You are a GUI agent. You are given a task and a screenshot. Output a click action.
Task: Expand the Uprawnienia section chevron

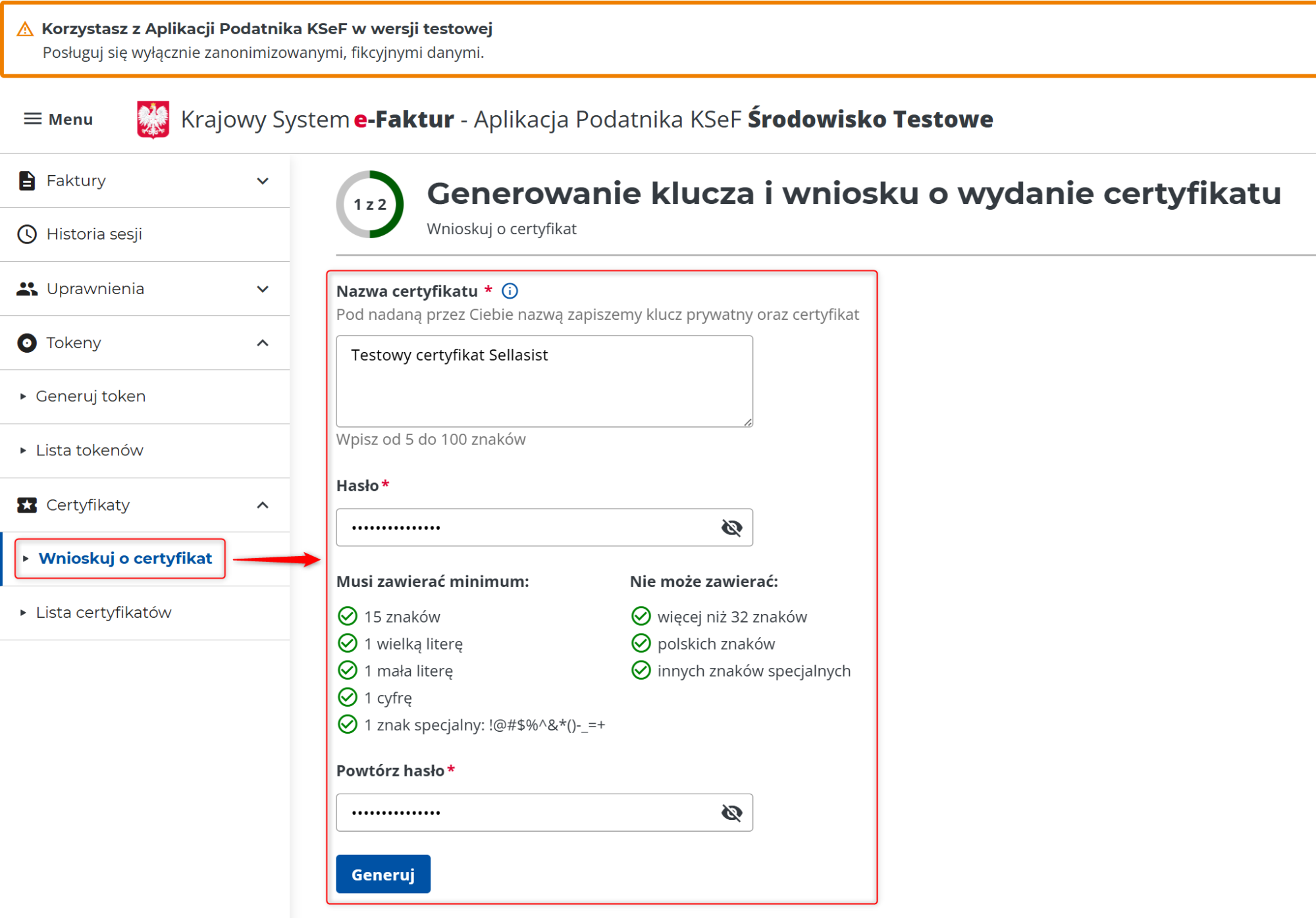tap(263, 289)
